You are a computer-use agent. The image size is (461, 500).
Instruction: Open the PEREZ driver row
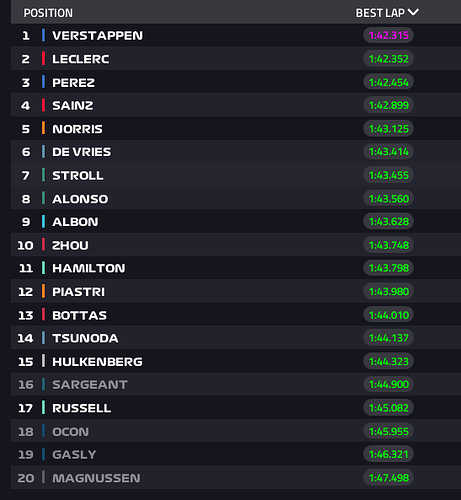236,82
